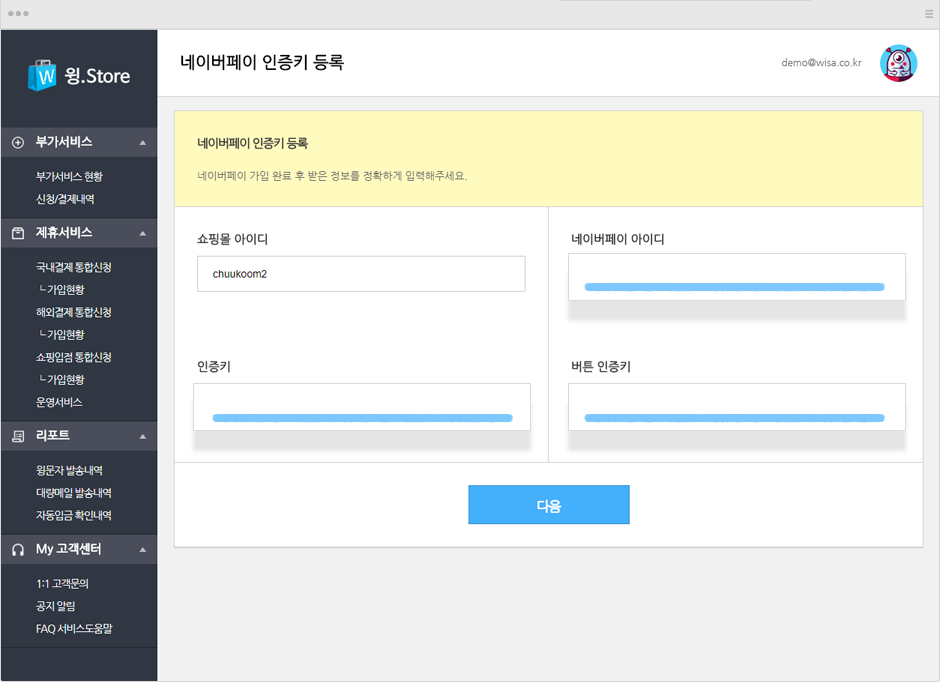
Task: Click the box icon beside 제휴서비스
Action: pos(18,233)
